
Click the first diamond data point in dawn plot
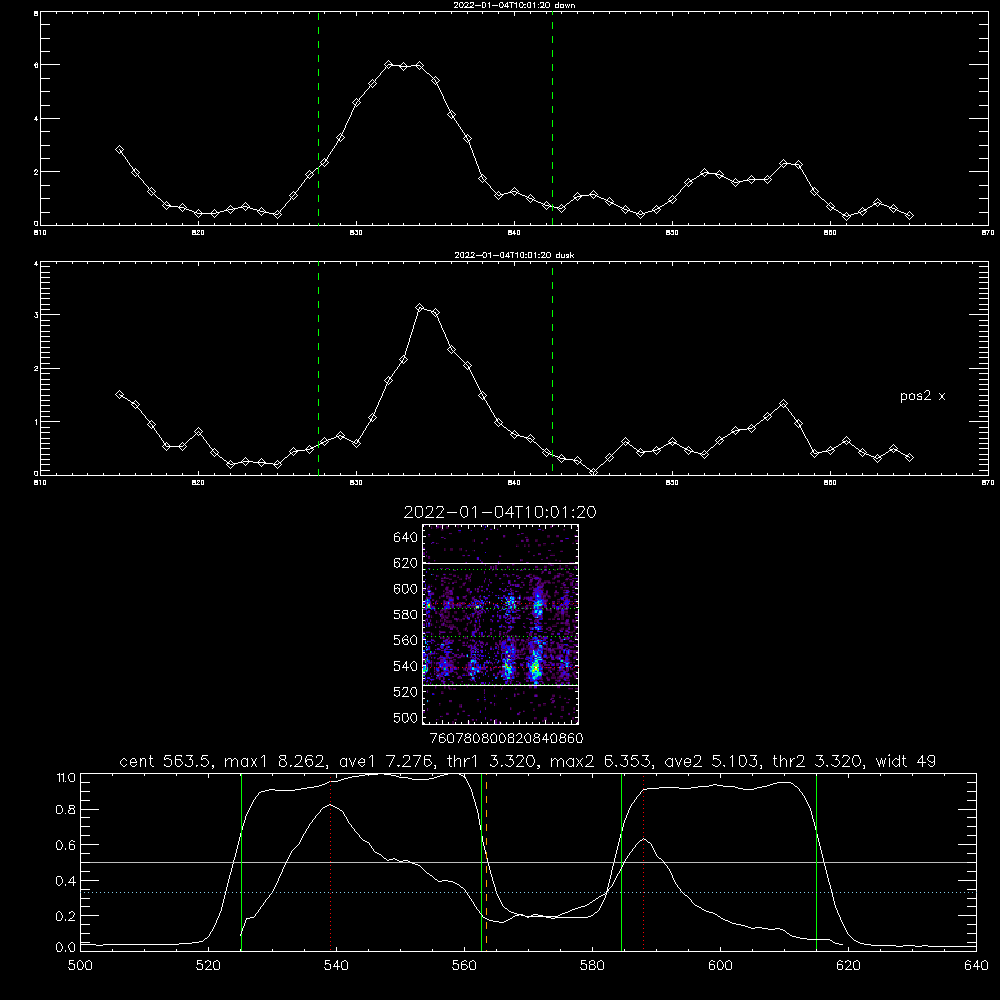[119, 150]
